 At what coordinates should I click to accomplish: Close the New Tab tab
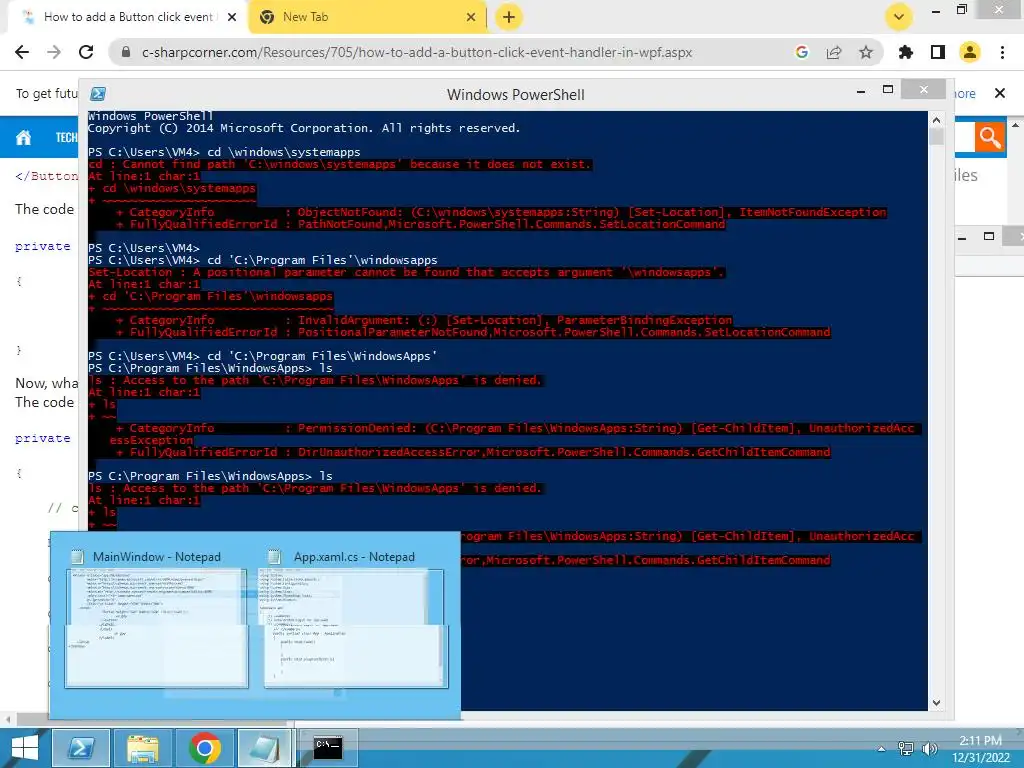pyautogui.click(x=470, y=17)
